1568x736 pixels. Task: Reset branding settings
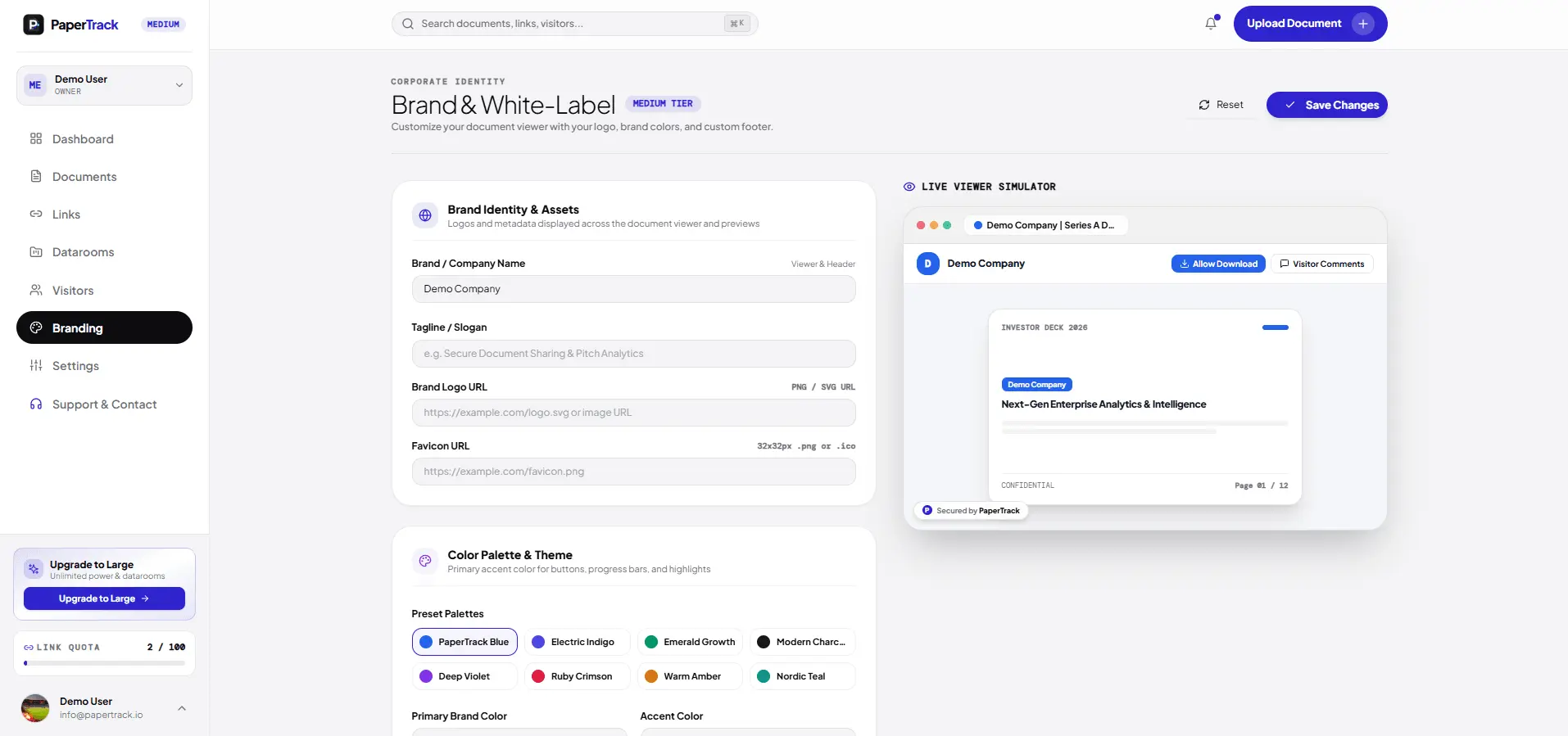pyautogui.click(x=1221, y=105)
